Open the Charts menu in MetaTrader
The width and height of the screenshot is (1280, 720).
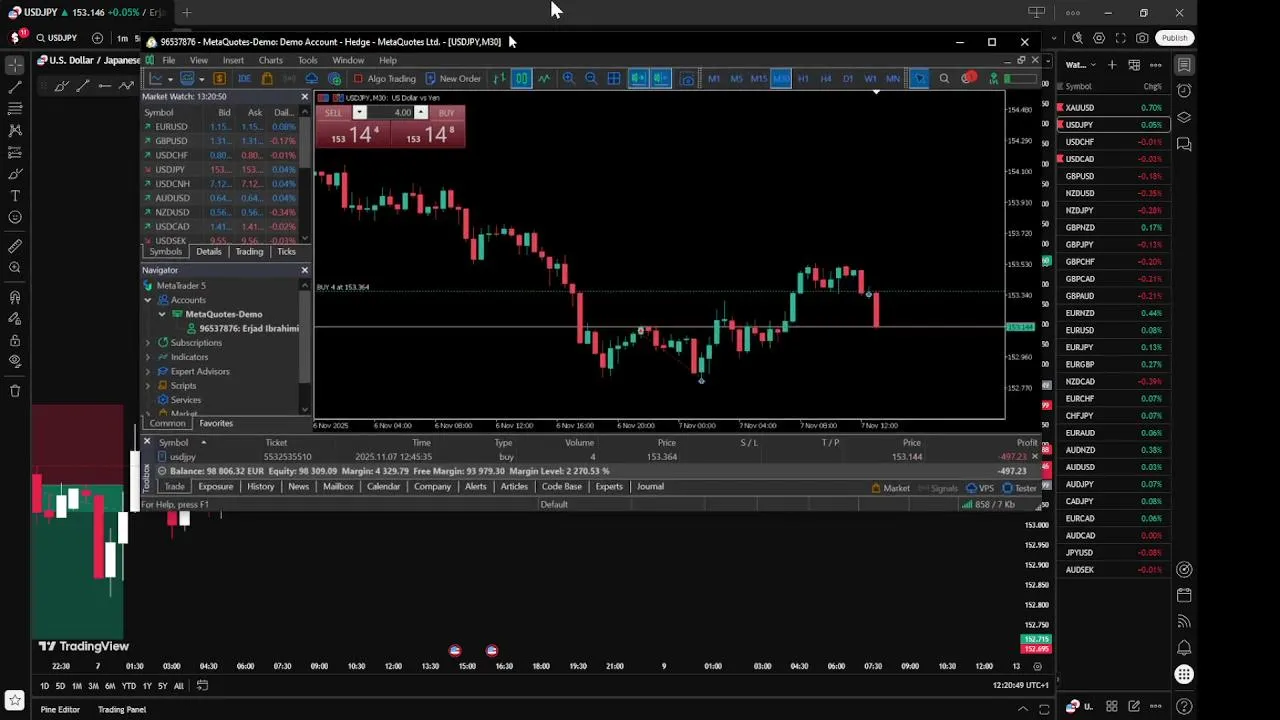click(x=270, y=60)
